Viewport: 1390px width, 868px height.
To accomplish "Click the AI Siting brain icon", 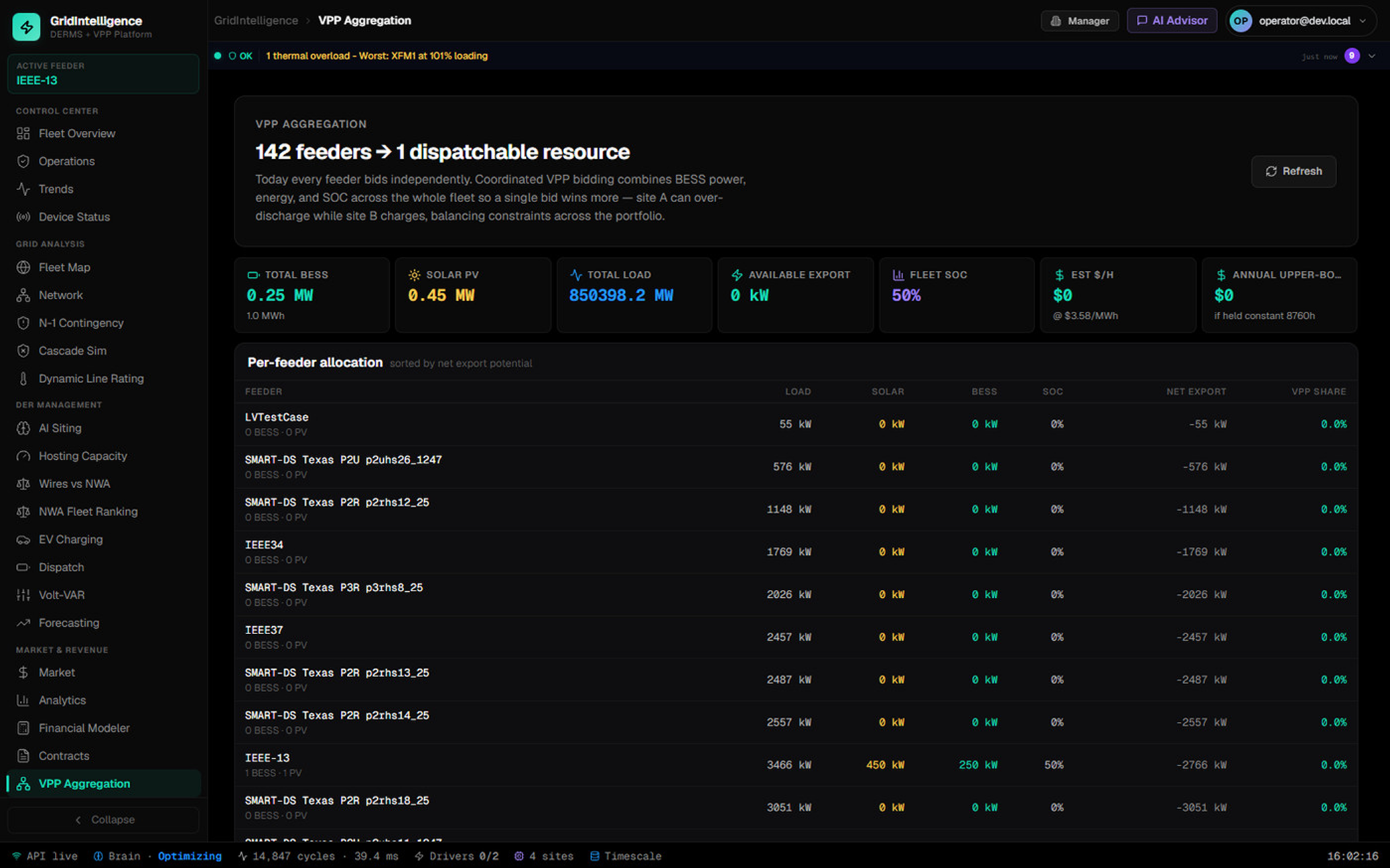I will [23, 428].
